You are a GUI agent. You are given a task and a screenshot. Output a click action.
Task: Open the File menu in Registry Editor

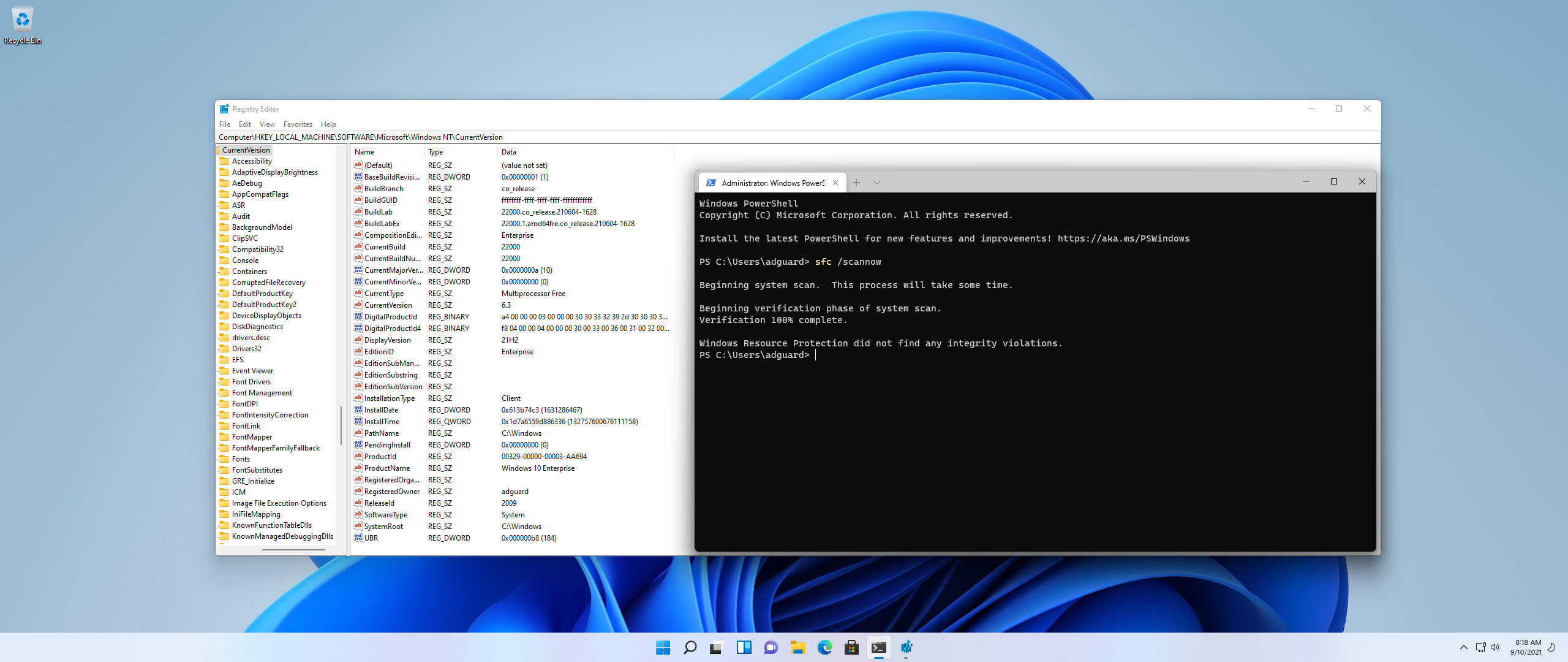pos(225,124)
